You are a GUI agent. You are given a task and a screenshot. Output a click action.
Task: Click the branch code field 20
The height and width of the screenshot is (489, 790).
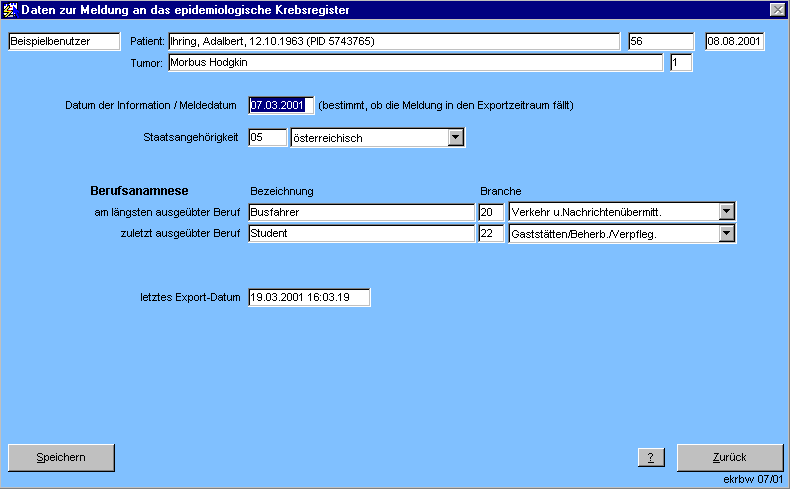click(491, 211)
